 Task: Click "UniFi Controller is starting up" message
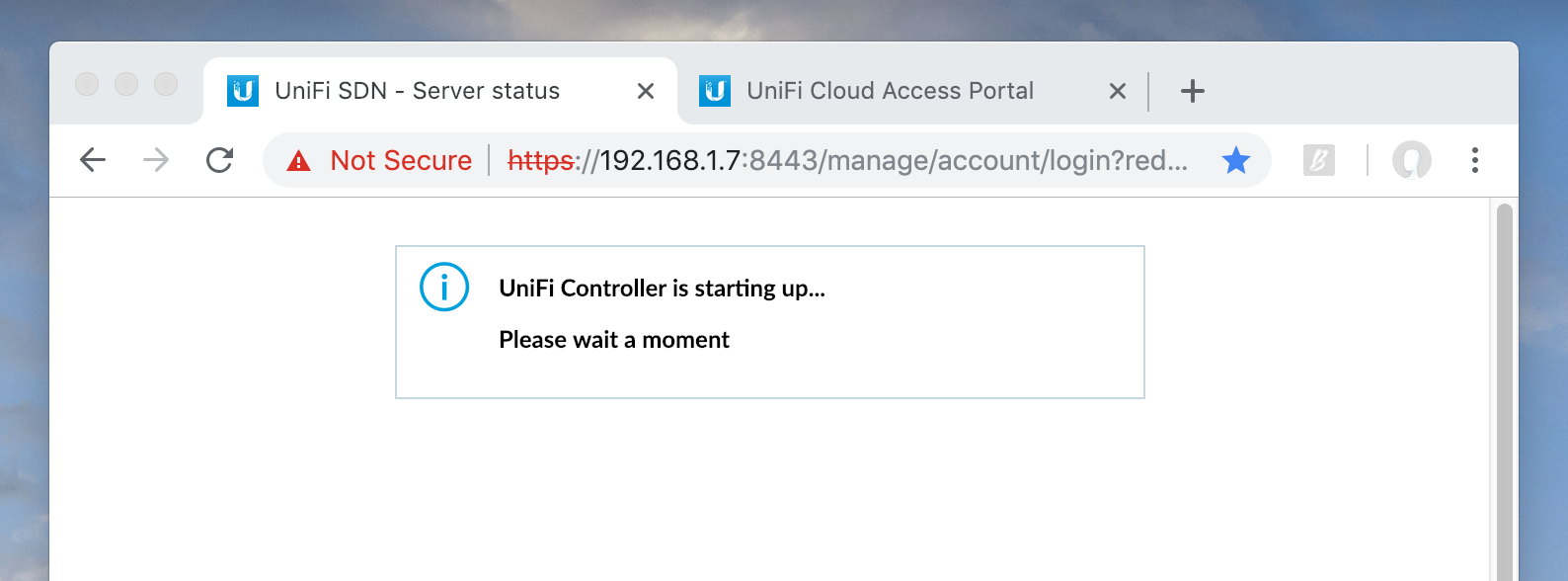662,289
